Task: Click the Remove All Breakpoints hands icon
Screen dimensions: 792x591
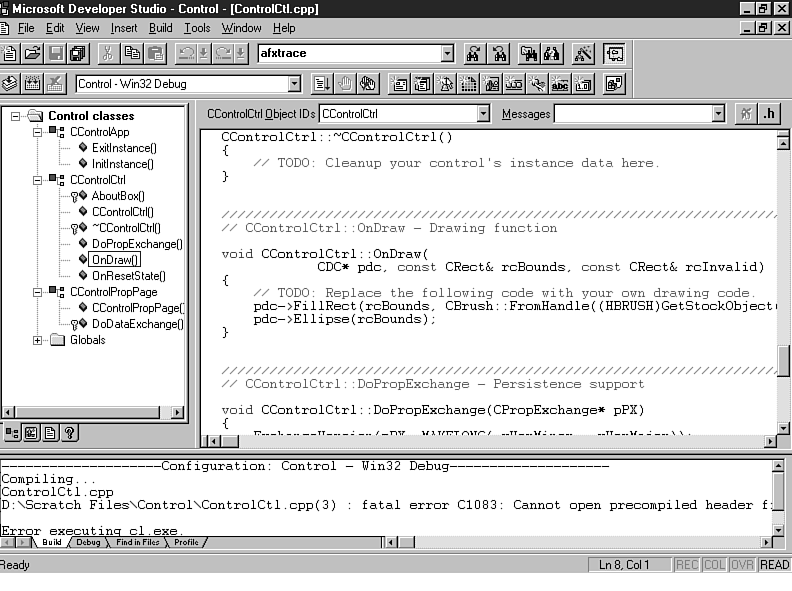Action: (368, 84)
